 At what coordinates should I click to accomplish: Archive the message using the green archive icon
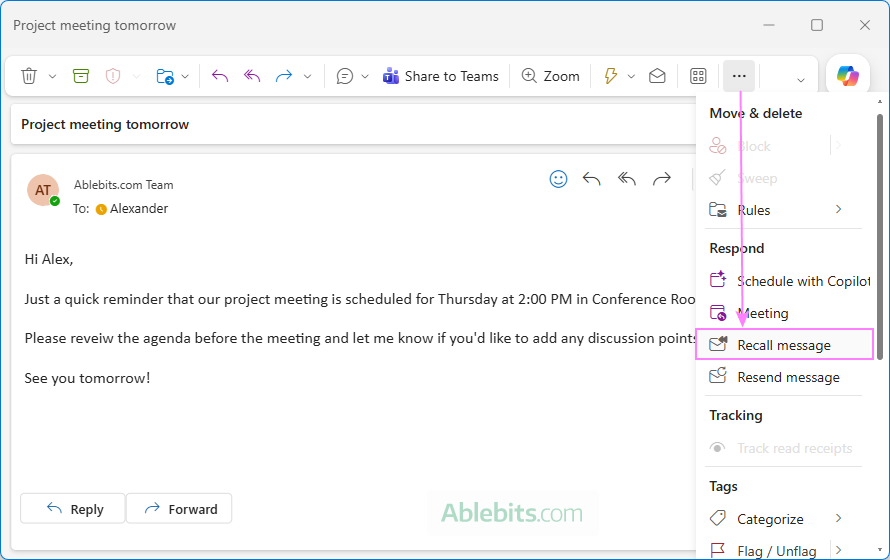click(81, 76)
